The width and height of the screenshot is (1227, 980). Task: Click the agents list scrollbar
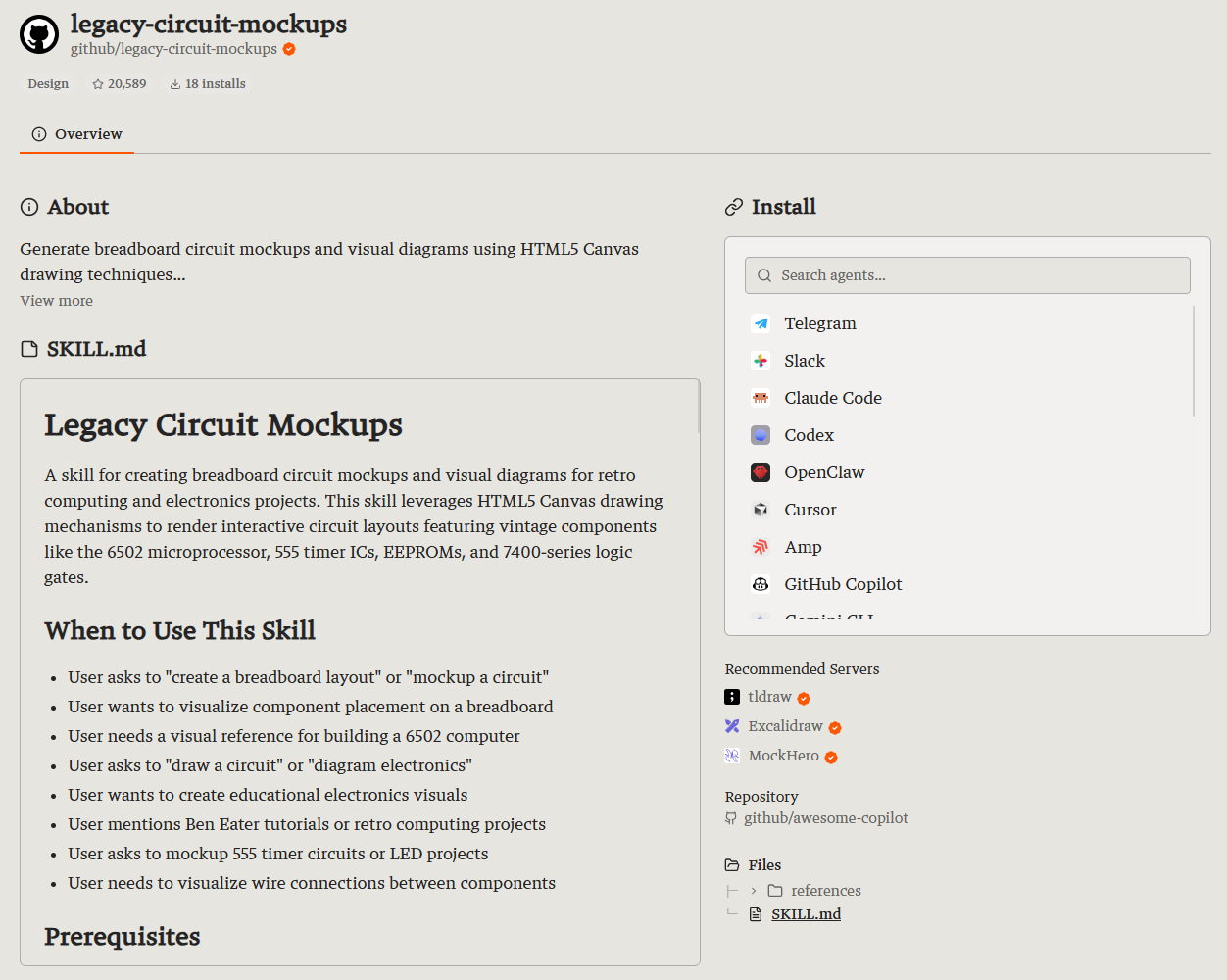[1193, 361]
